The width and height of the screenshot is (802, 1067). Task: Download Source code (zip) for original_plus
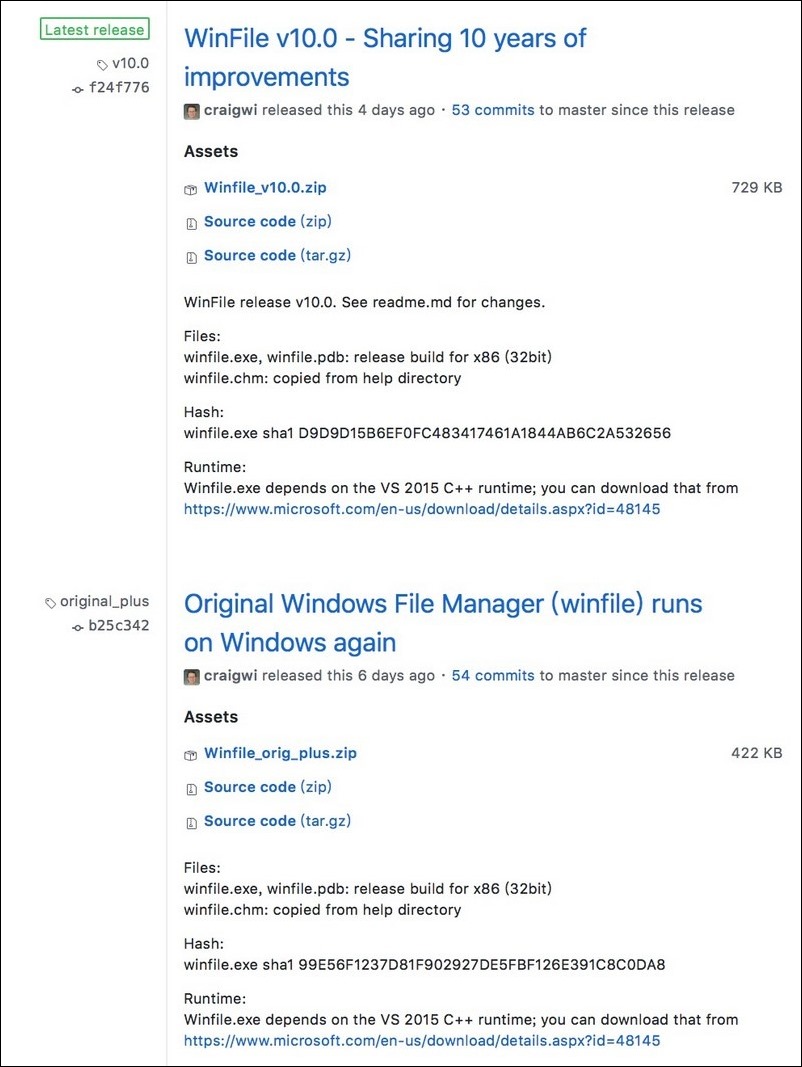(268, 787)
